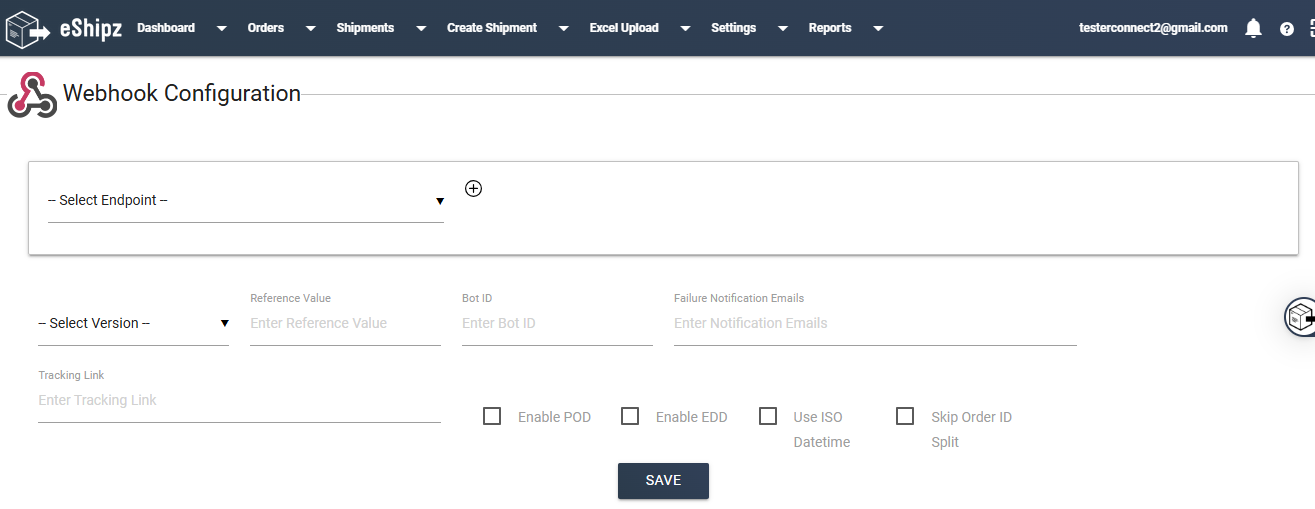Open the Create Shipment menu
Viewport: 1315px width, 509px height.
coord(492,28)
